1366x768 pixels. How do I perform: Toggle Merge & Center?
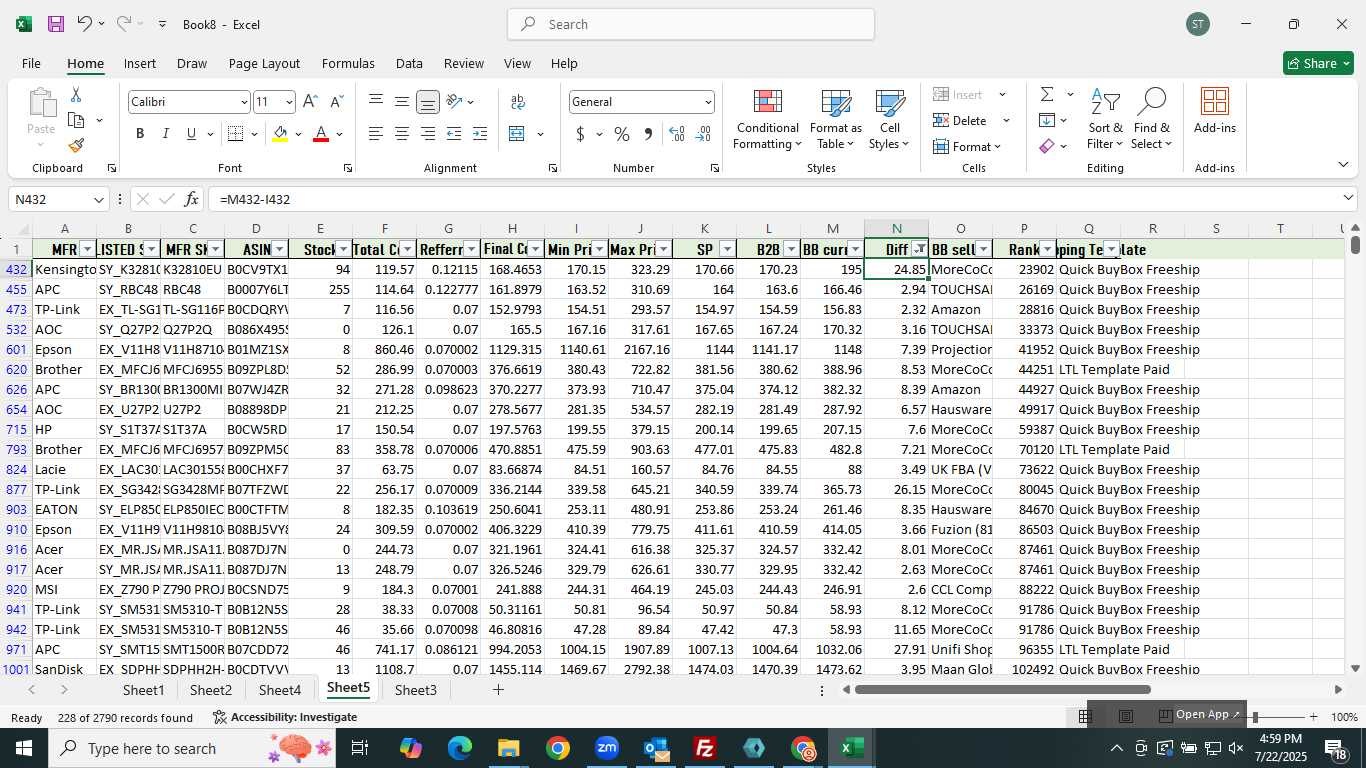tap(517, 134)
